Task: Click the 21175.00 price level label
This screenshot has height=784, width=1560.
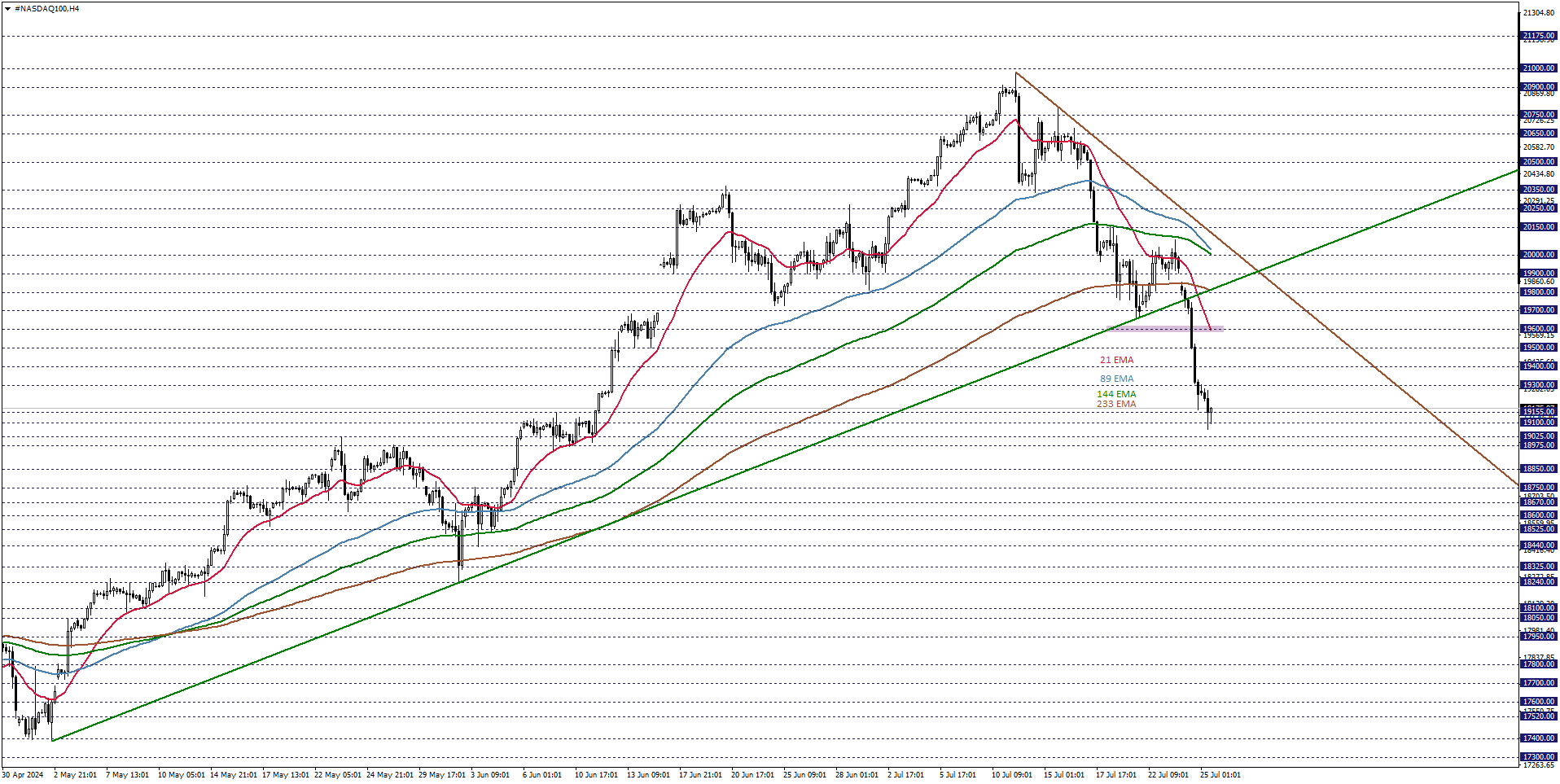Action: tap(1539, 36)
